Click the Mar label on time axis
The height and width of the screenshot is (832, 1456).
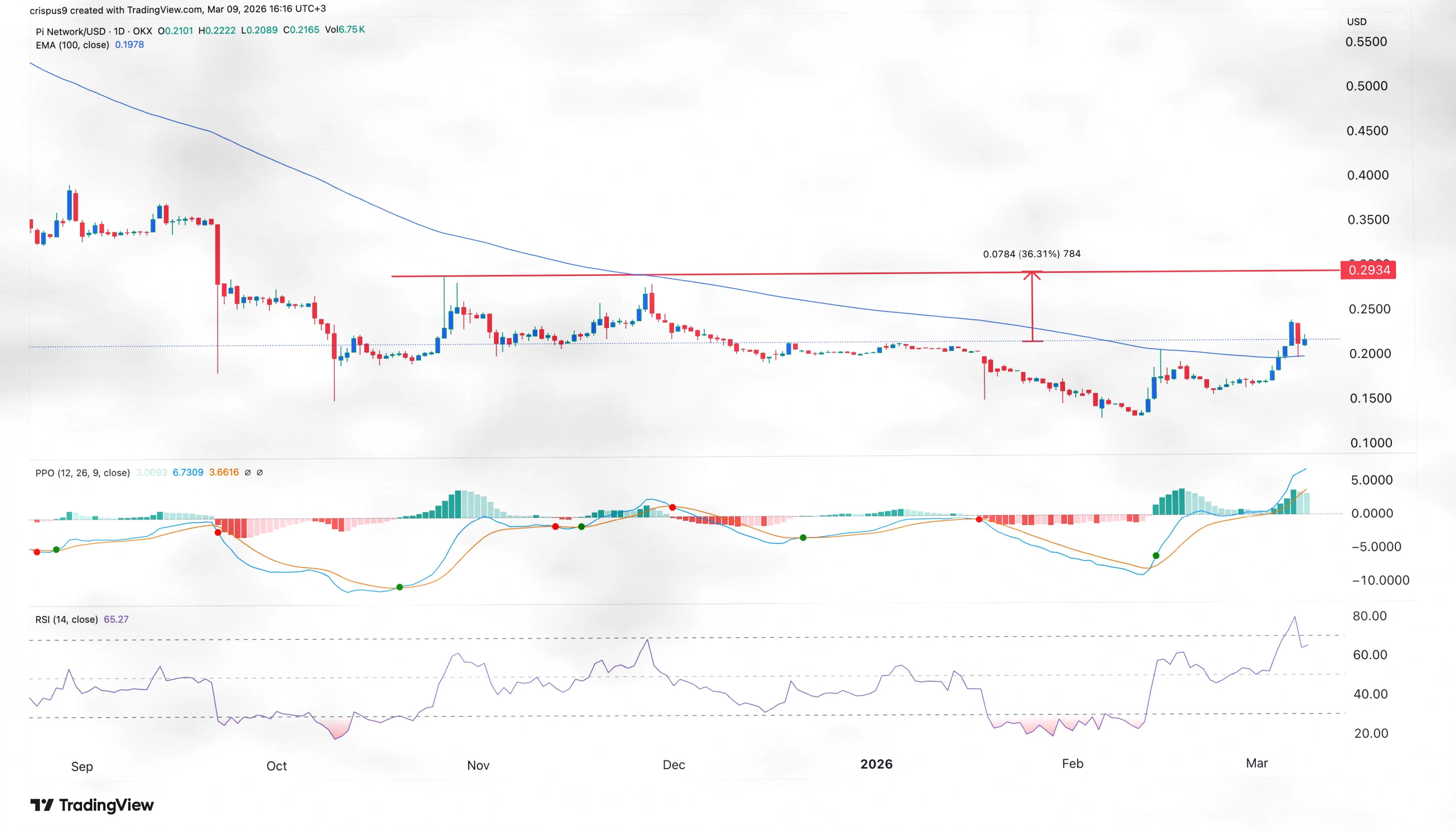(1257, 763)
